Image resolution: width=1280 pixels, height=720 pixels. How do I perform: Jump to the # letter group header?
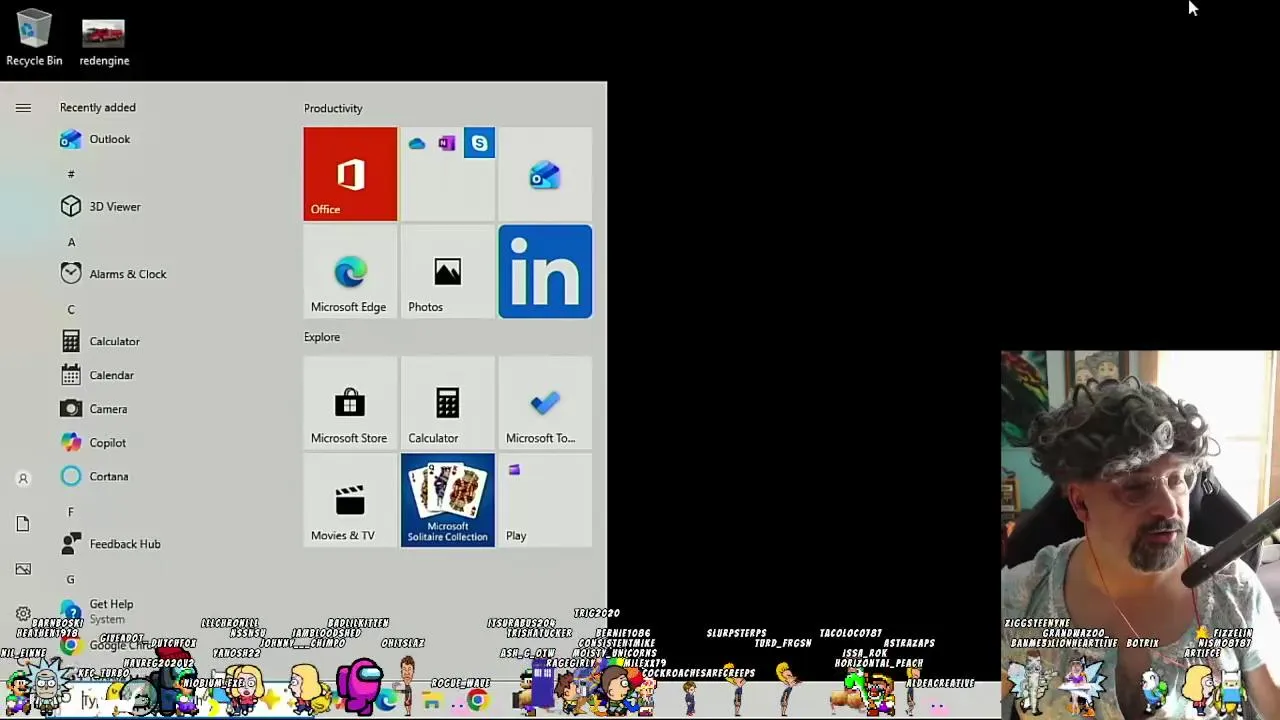[71, 174]
